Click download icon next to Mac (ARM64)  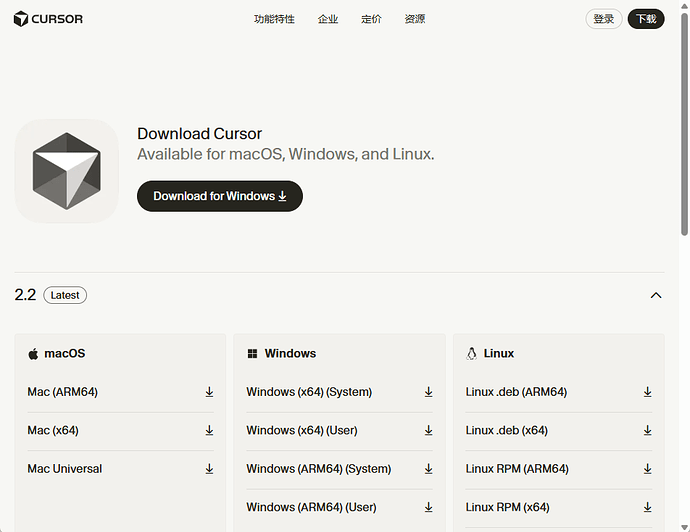click(x=209, y=392)
